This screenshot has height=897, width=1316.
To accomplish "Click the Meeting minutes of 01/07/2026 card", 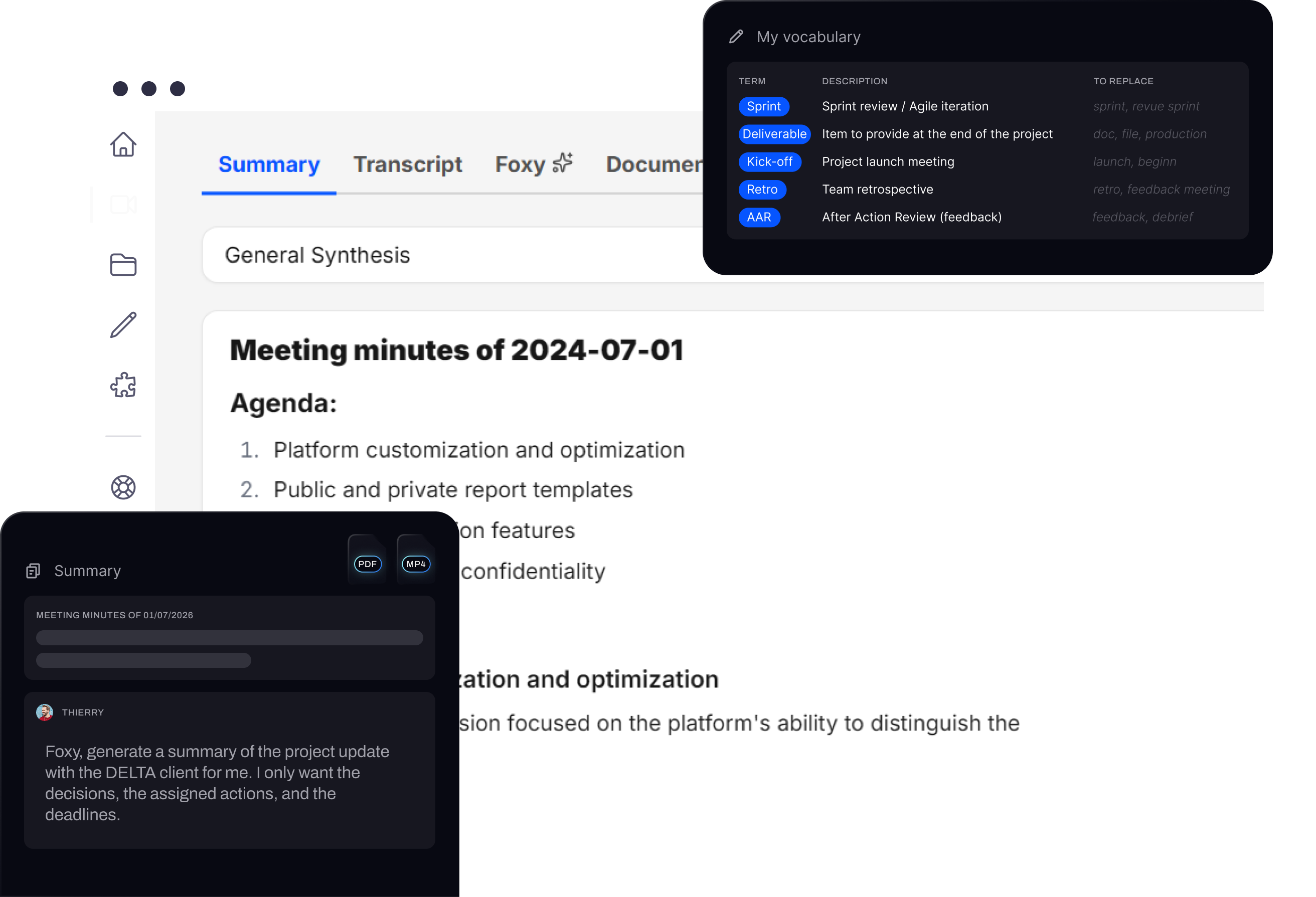I will tap(229, 638).
